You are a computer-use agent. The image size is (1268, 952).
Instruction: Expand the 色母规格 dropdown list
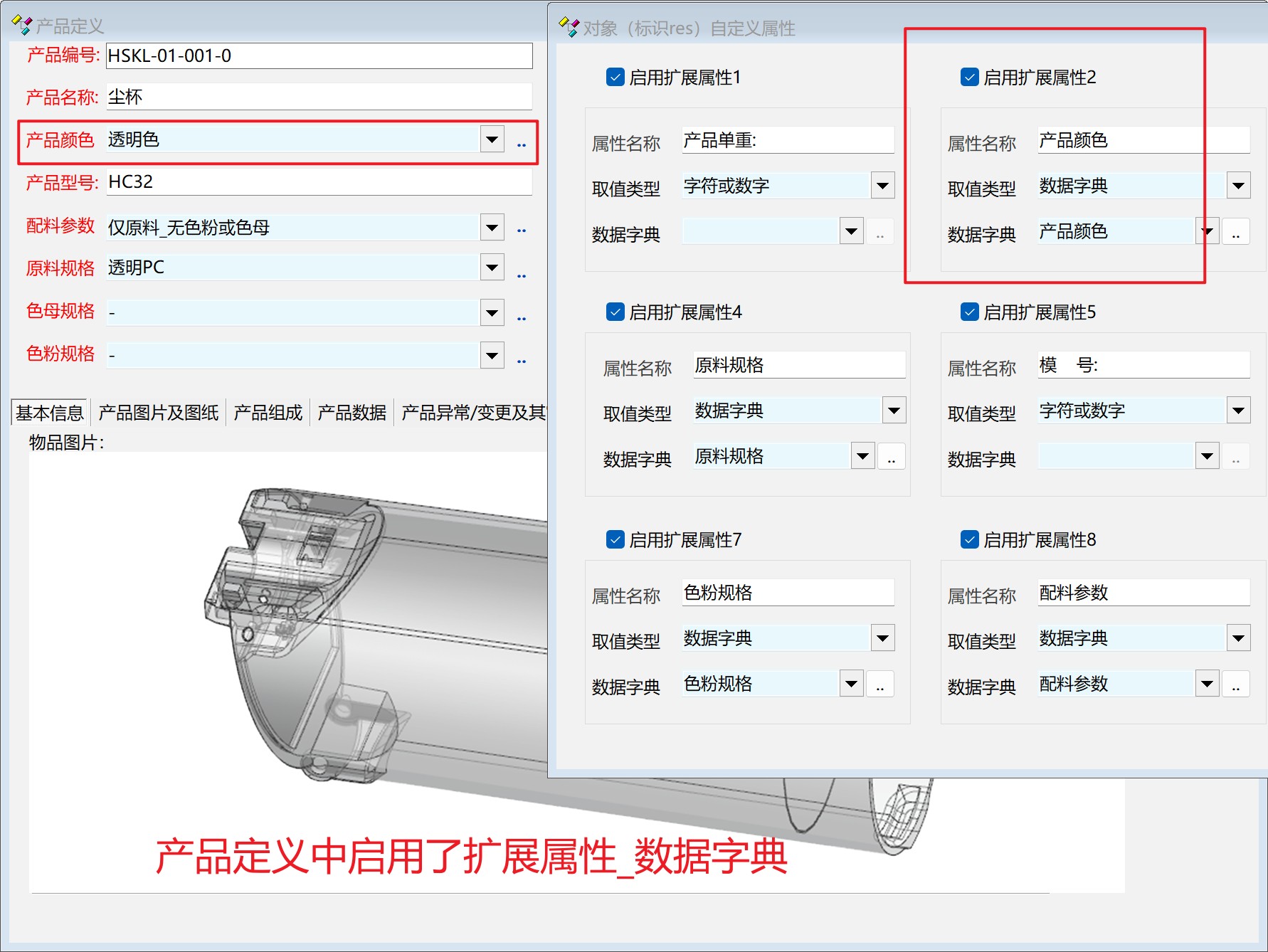tap(492, 312)
